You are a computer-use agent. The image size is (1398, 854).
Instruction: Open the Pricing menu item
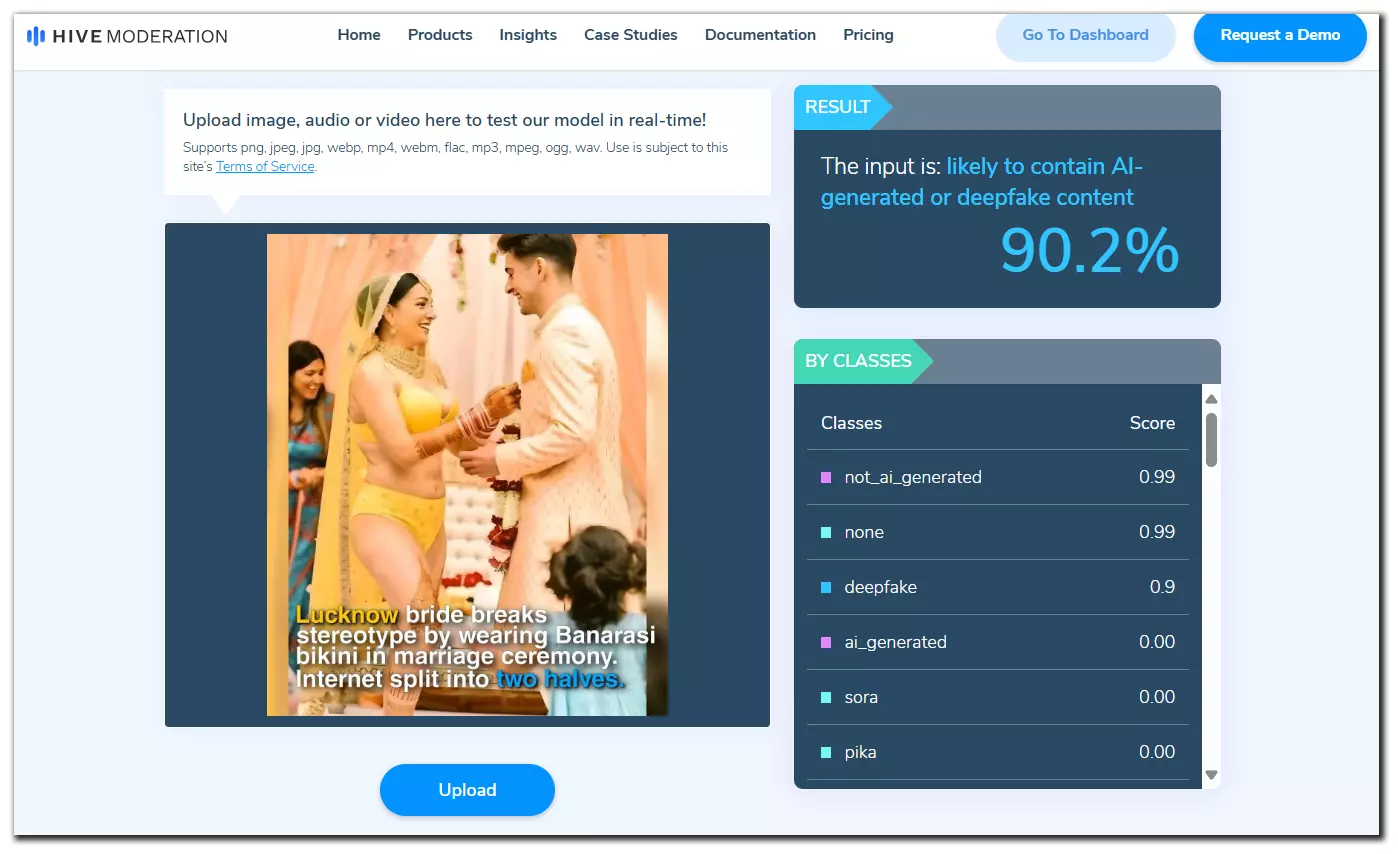tap(868, 35)
